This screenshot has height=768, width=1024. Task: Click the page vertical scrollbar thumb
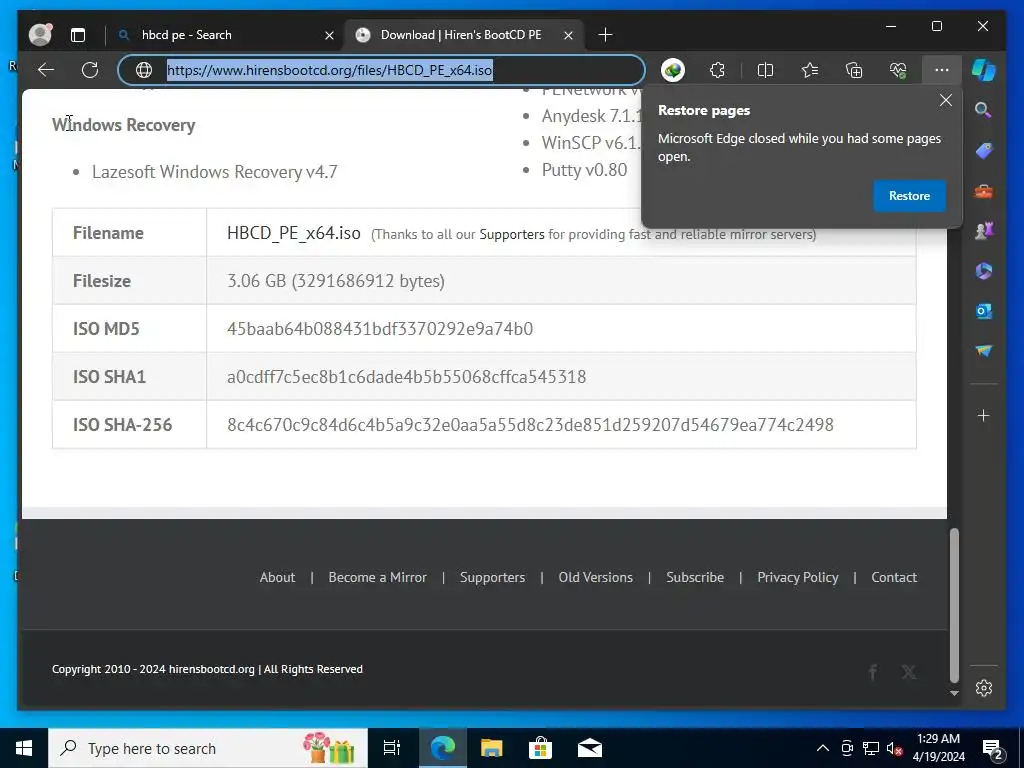coord(954,605)
